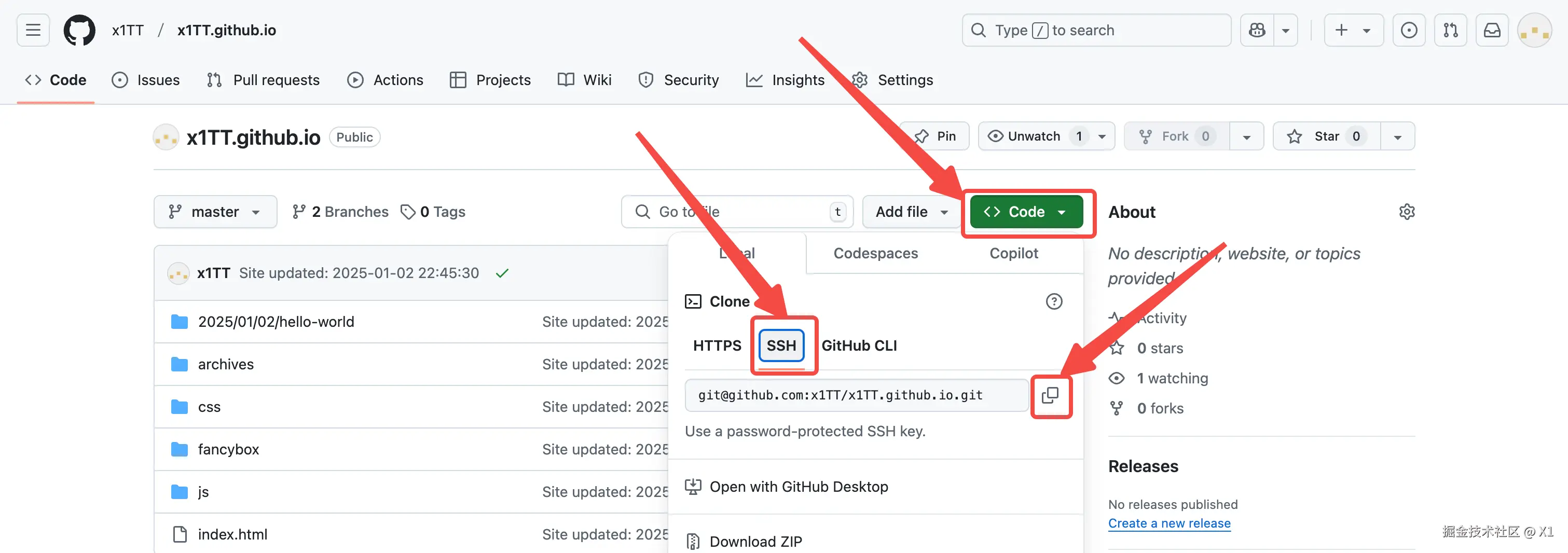Open the Actions tab
The height and width of the screenshot is (553, 1568).
pyautogui.click(x=386, y=80)
